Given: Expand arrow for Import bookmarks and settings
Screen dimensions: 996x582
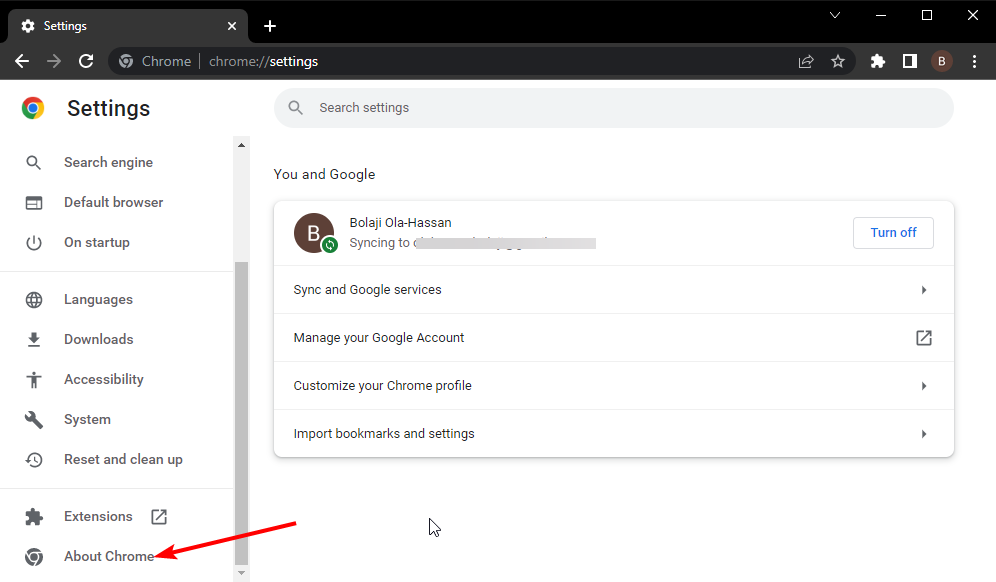Looking at the screenshot, I should click(x=924, y=434).
